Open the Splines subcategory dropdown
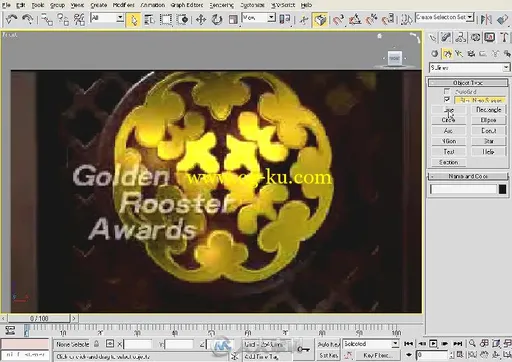Screen dimensions: 512x362 [469, 68]
